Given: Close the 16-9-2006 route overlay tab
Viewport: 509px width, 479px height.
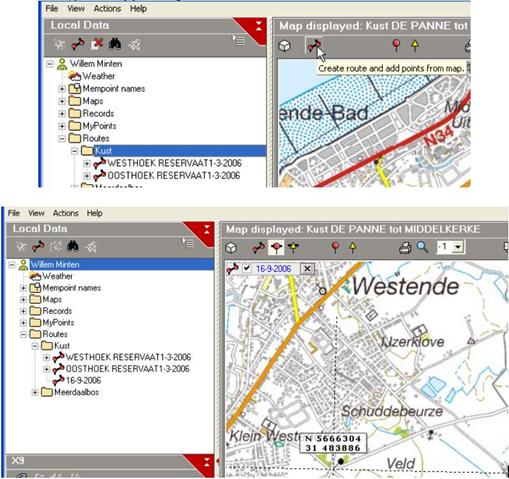Looking at the screenshot, I should [307, 269].
